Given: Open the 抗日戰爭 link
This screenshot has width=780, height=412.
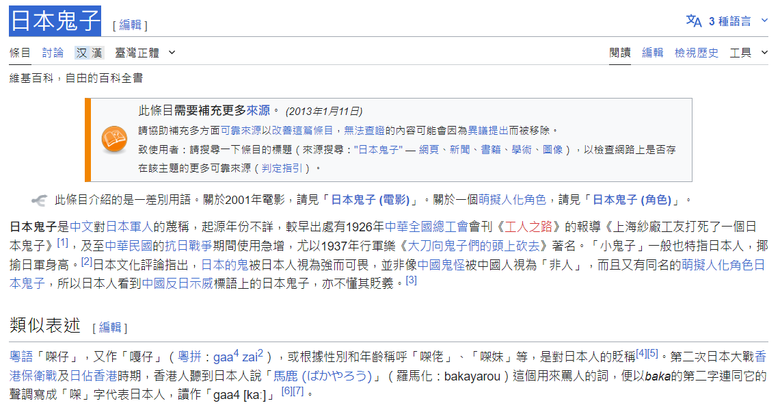Looking at the screenshot, I should click(189, 246).
